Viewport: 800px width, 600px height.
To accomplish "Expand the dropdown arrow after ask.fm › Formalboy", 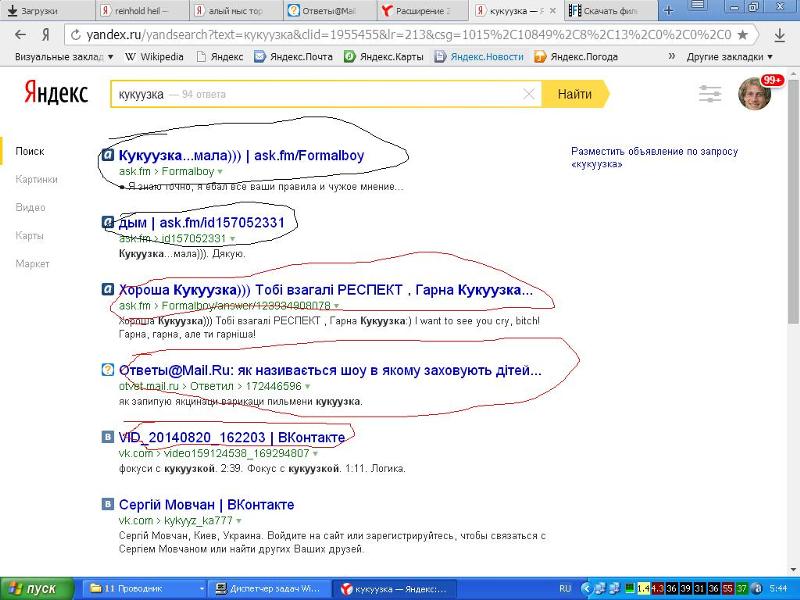I will pyautogui.click(x=220, y=171).
